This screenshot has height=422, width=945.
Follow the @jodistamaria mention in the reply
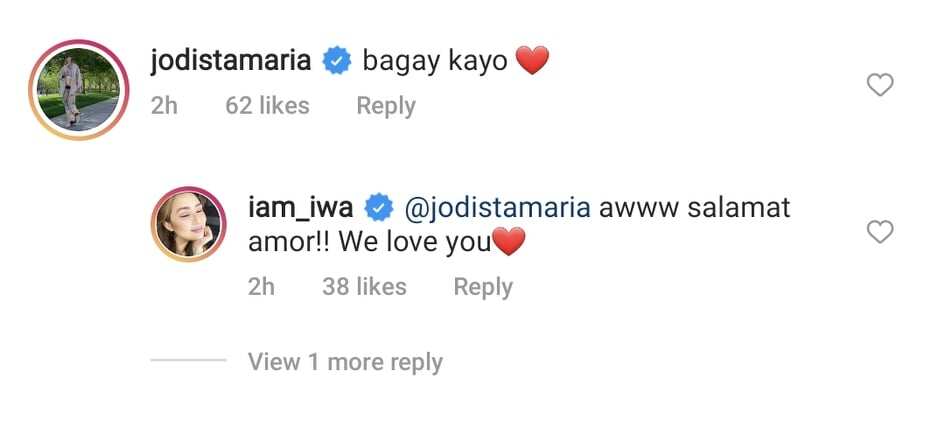(x=497, y=209)
